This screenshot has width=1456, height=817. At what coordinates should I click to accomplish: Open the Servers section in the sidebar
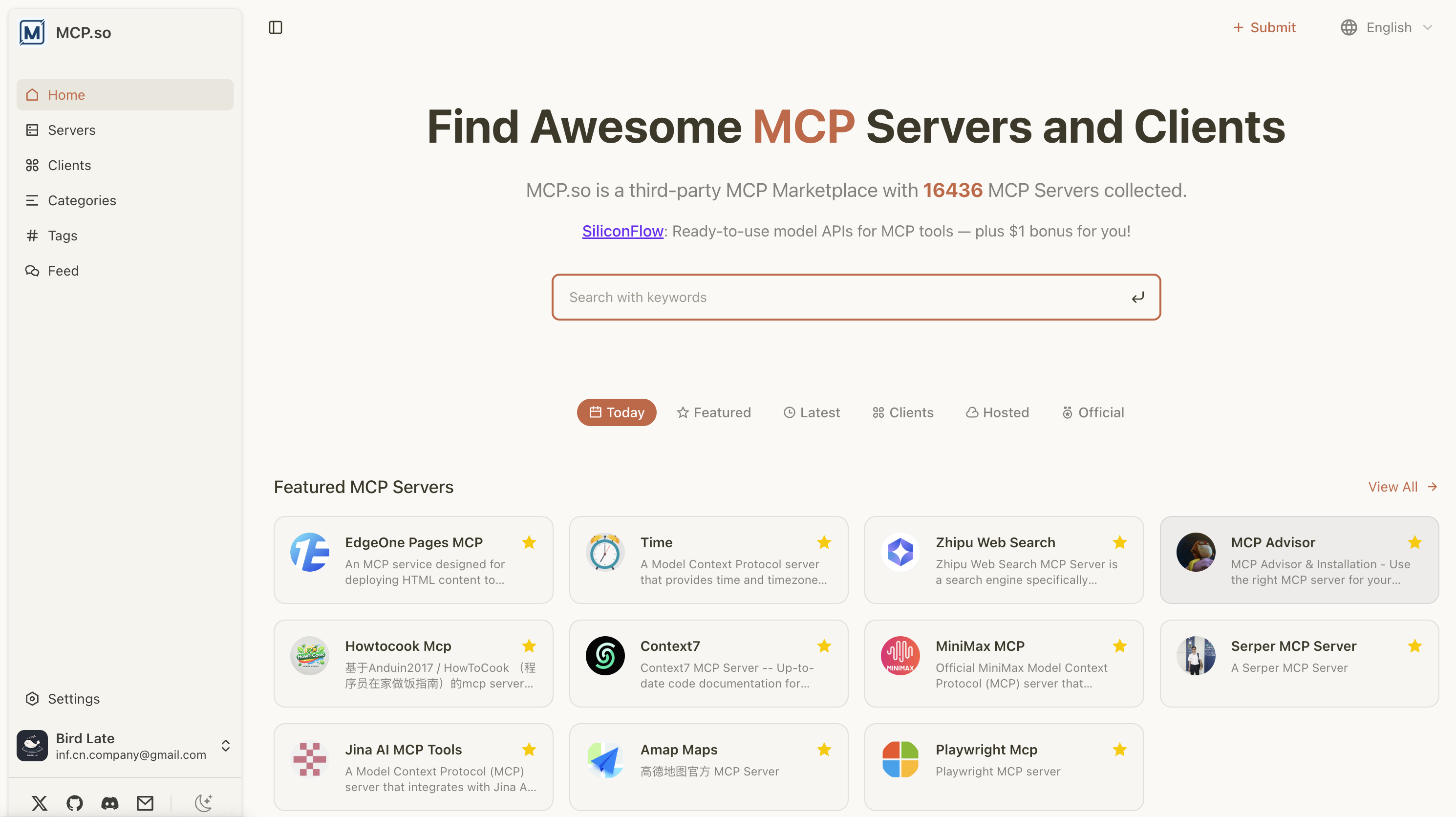(71, 129)
